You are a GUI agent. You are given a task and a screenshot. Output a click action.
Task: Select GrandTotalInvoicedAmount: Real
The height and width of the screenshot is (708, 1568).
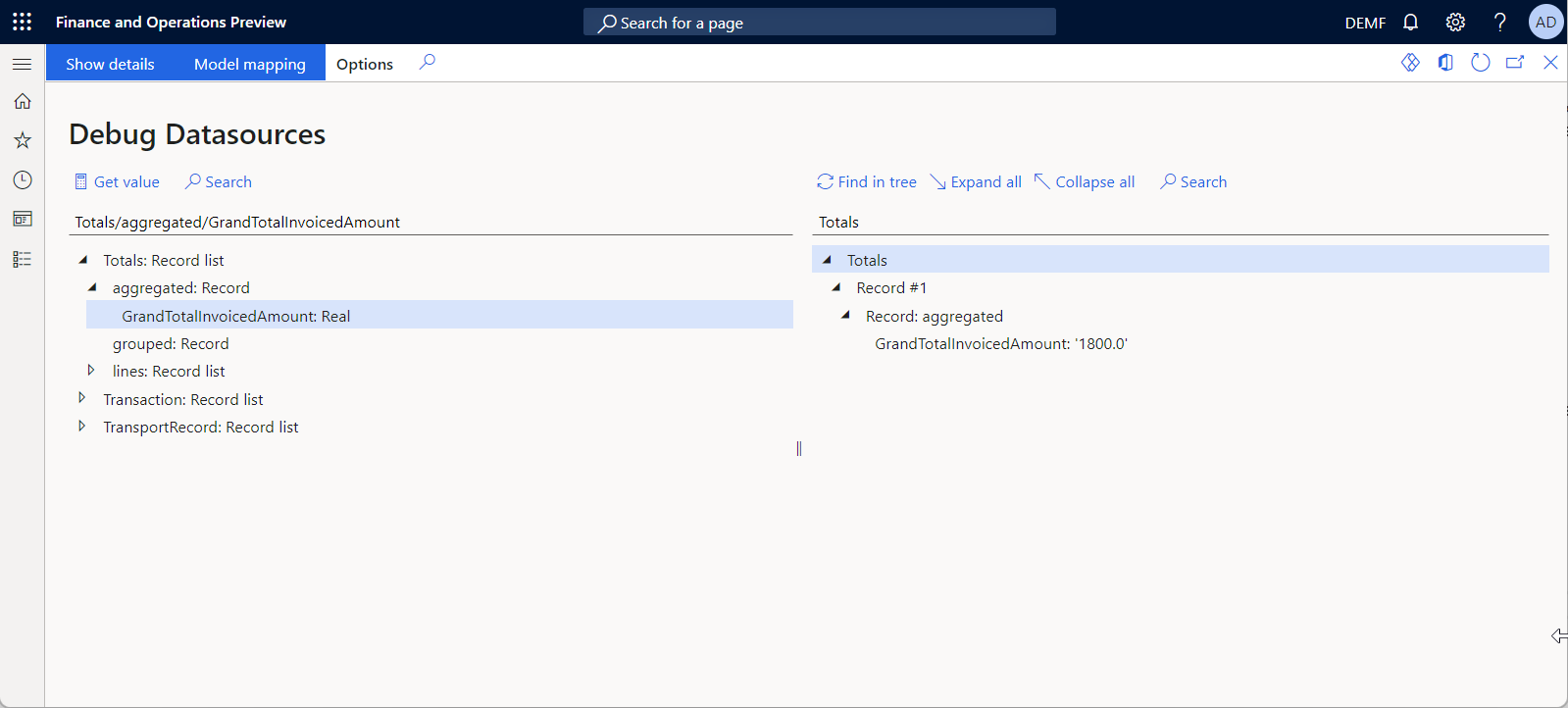(x=439, y=316)
